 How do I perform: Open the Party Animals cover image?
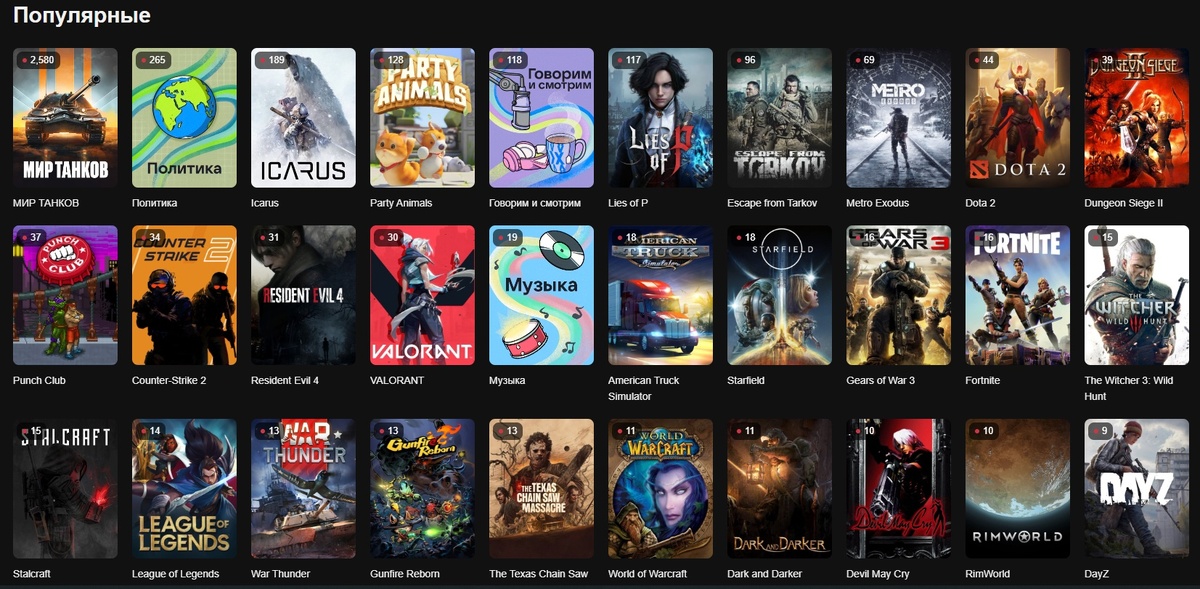(422, 118)
